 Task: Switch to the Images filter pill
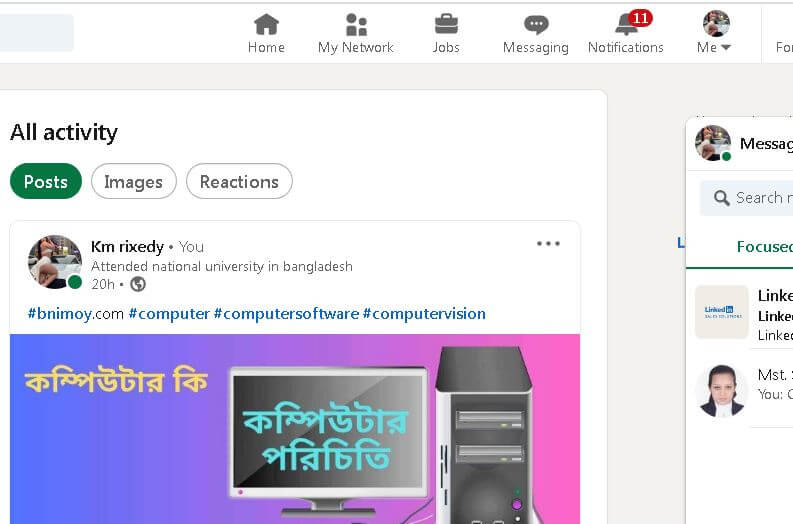point(134,181)
